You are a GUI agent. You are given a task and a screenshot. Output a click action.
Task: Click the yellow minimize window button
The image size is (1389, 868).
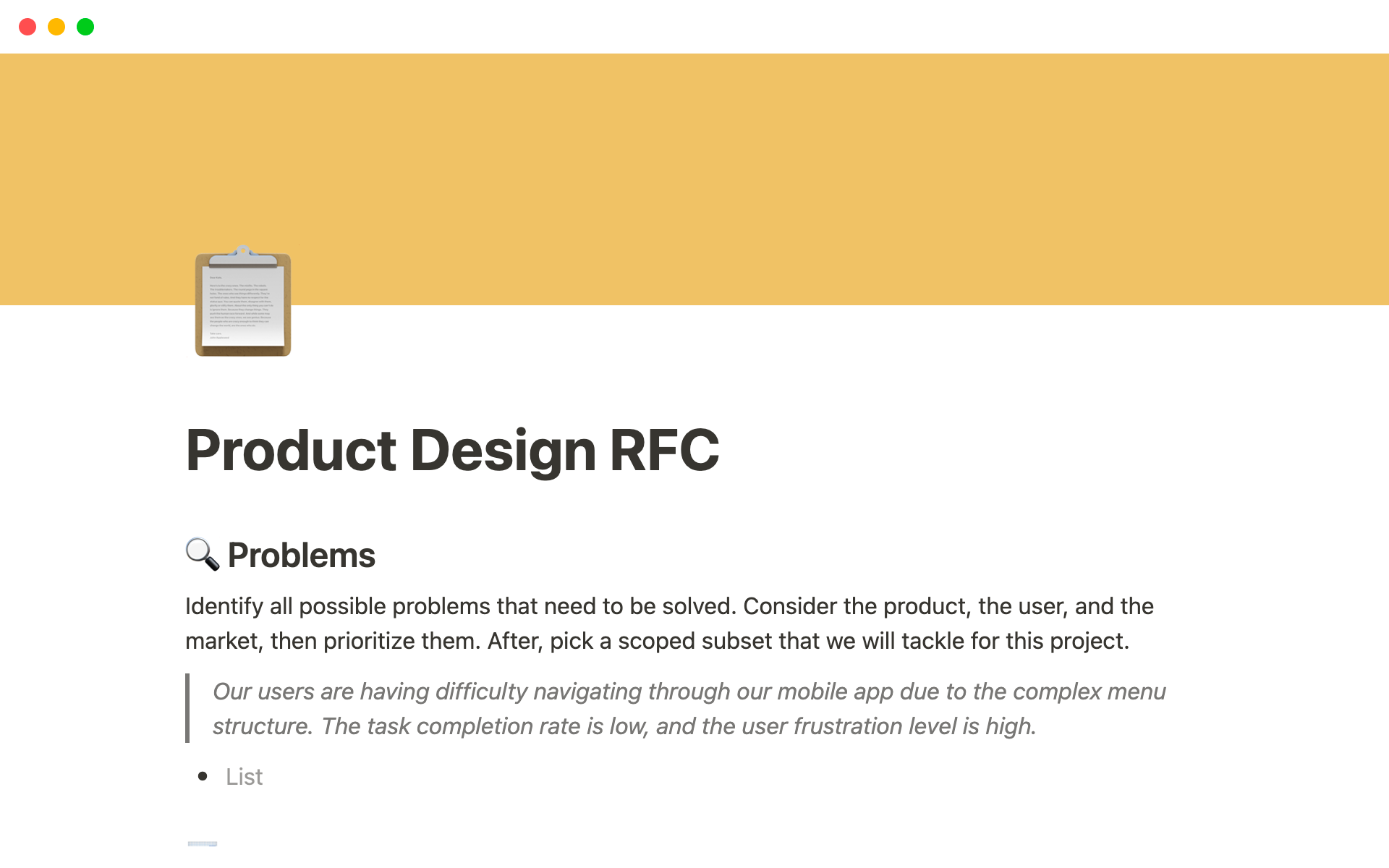tap(56, 26)
